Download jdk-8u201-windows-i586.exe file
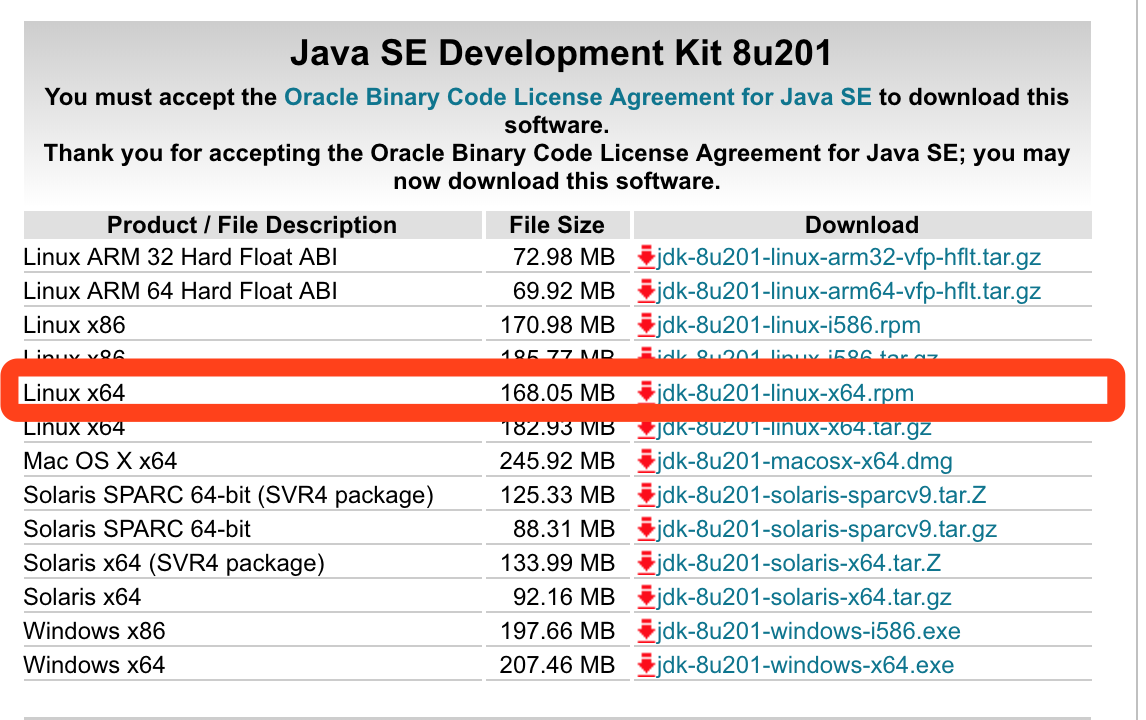 click(x=808, y=631)
